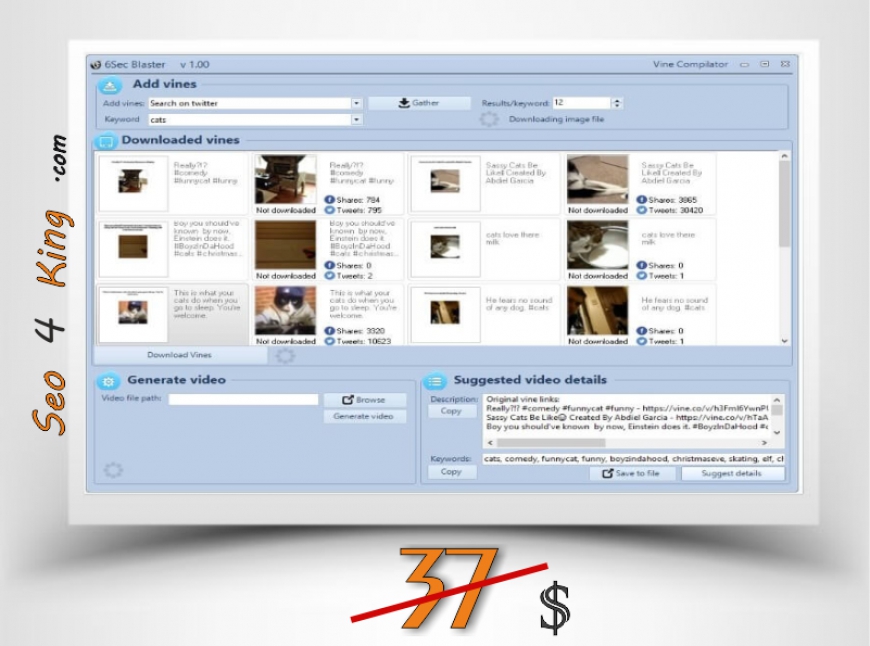
Task: Click the Twitter icon beside Tweets: 30420
Action: pyautogui.click(x=641, y=210)
